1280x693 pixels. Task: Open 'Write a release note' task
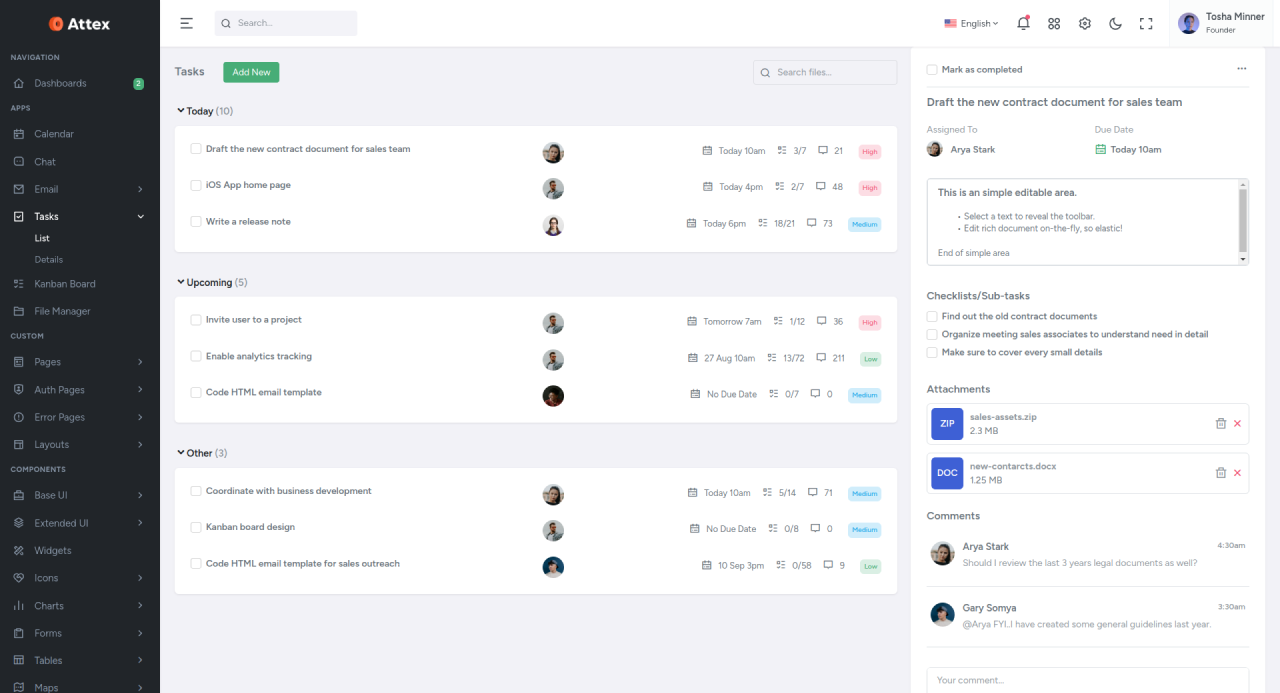pos(248,222)
